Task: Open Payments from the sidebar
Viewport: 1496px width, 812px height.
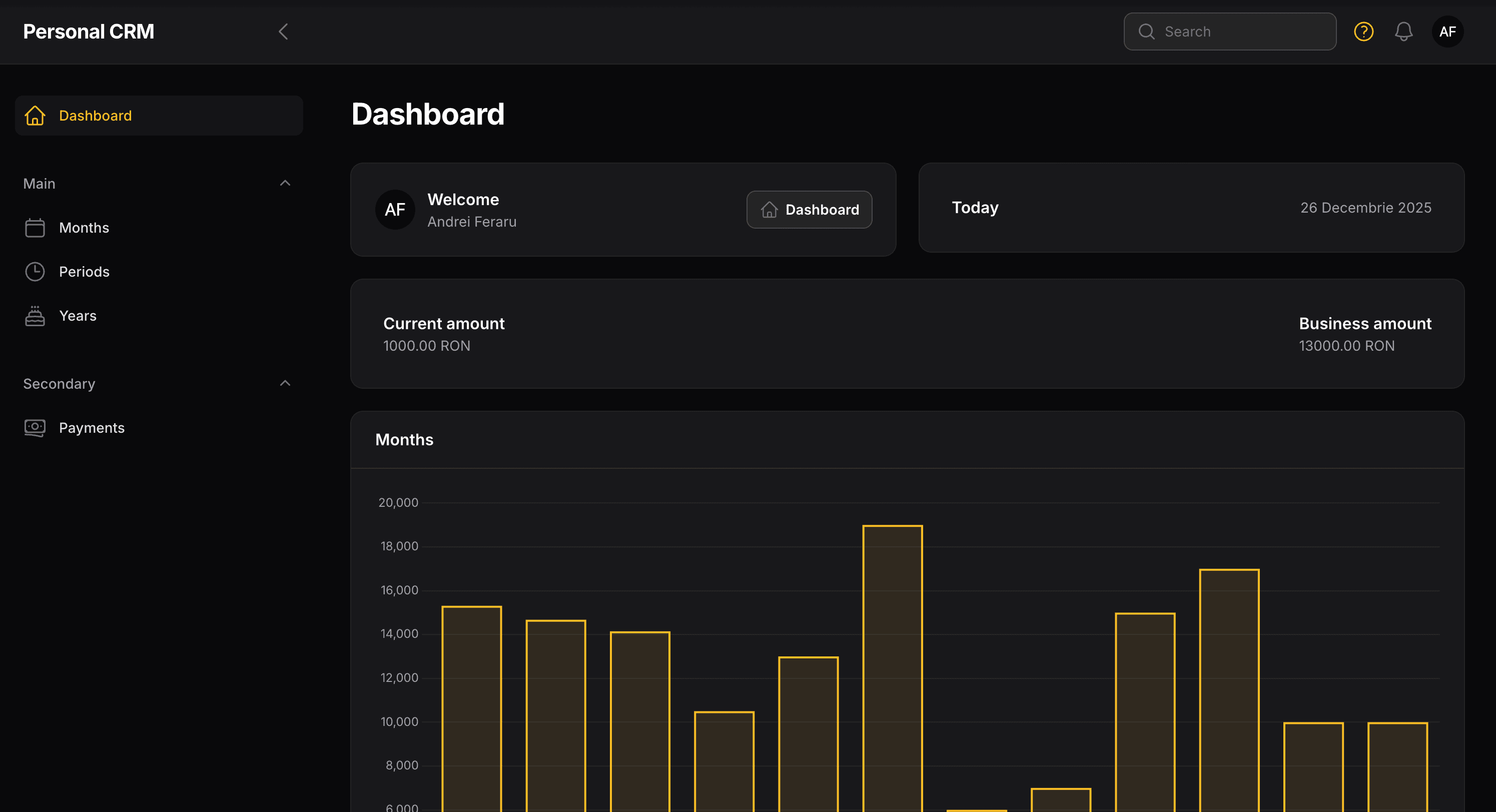Action: click(x=92, y=428)
